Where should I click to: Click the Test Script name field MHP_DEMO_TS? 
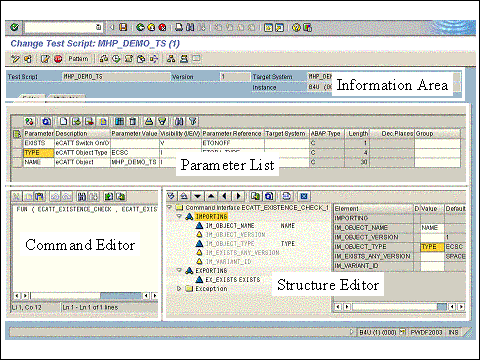pyautogui.click(x=116, y=77)
